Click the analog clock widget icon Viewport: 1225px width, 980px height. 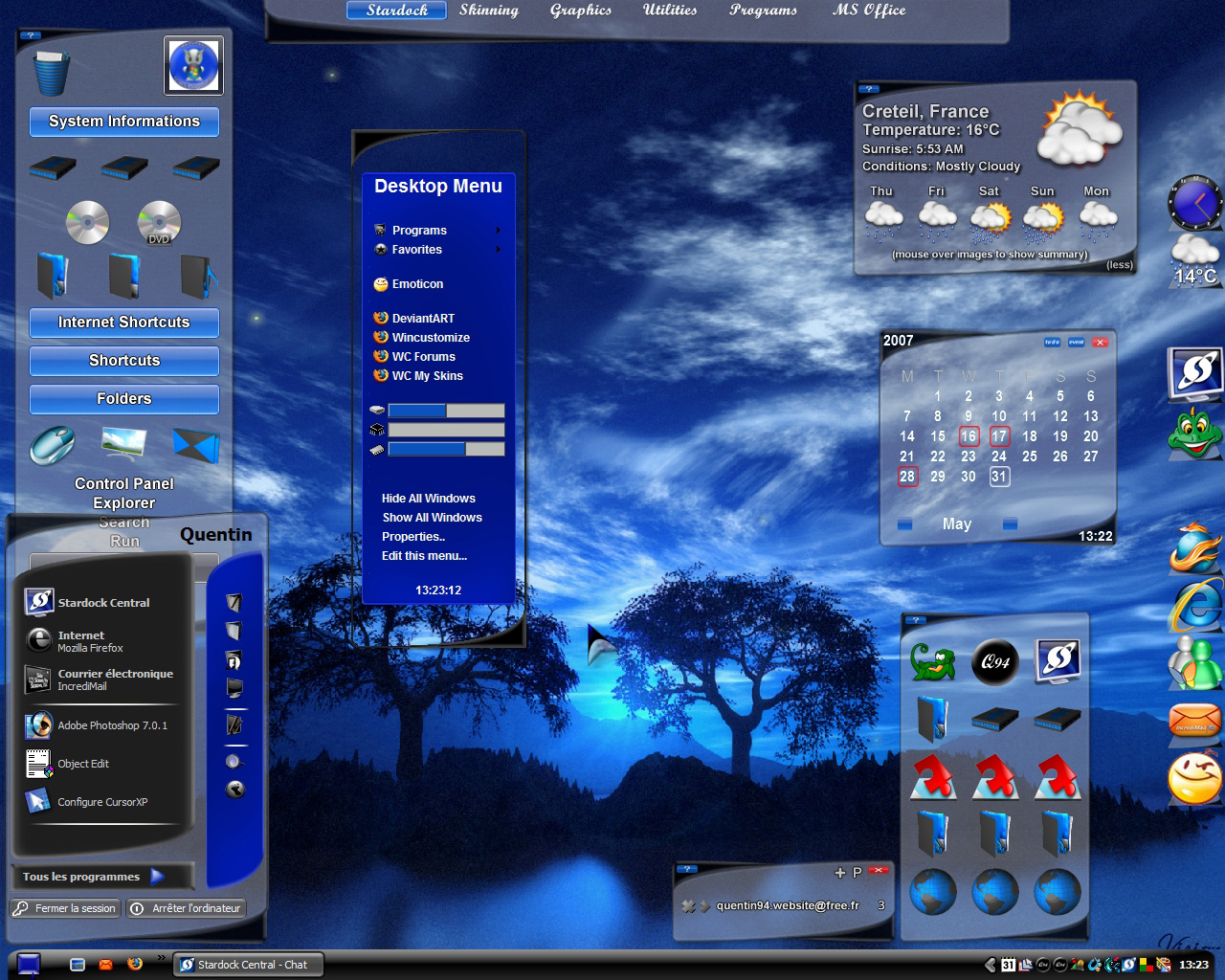click(1194, 202)
